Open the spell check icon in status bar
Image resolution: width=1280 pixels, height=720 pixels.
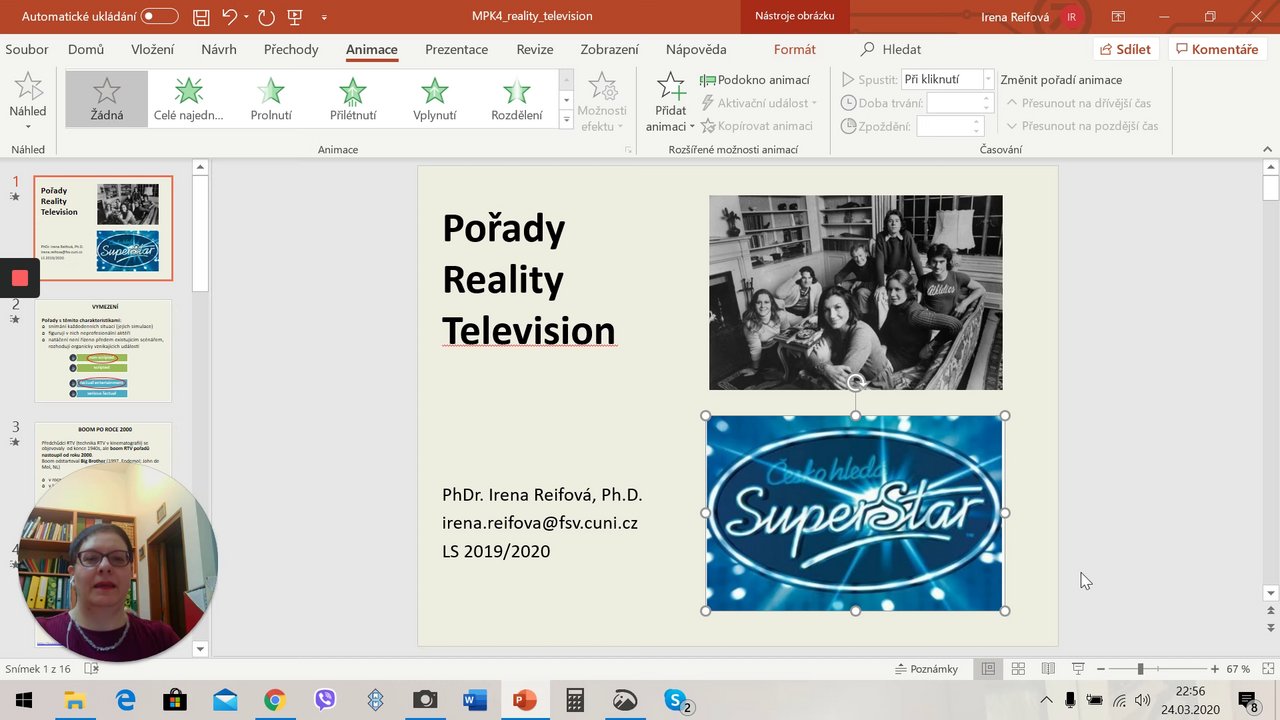pyautogui.click(x=91, y=669)
